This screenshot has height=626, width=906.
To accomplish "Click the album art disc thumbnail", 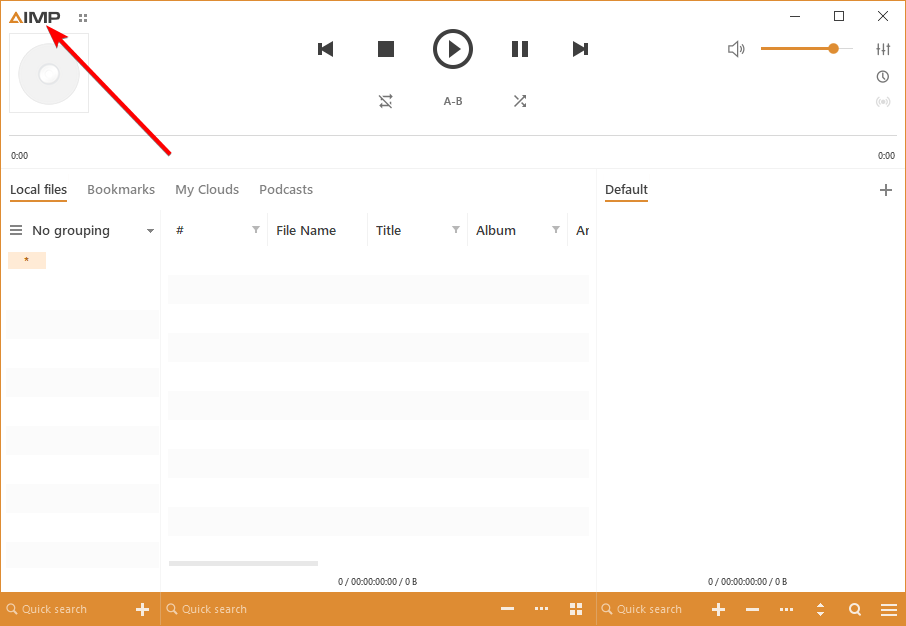I will [49, 73].
